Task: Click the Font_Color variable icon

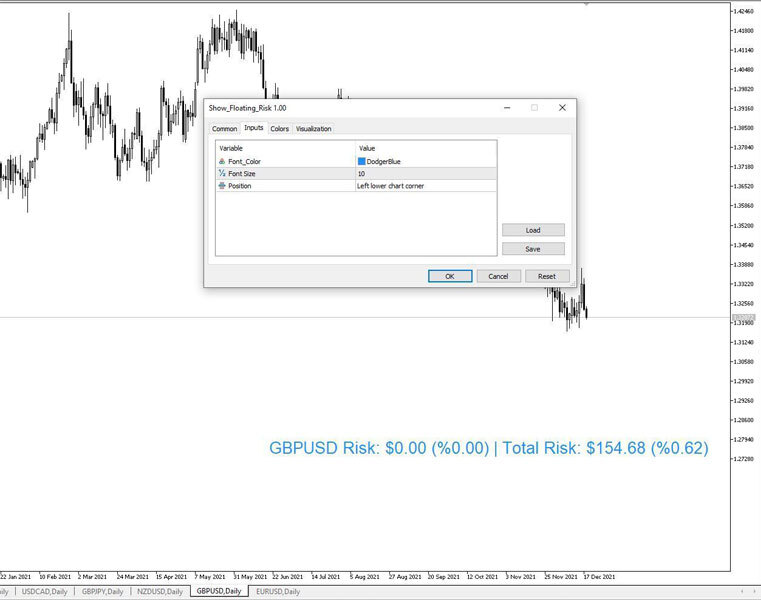Action: pyautogui.click(x=222, y=161)
